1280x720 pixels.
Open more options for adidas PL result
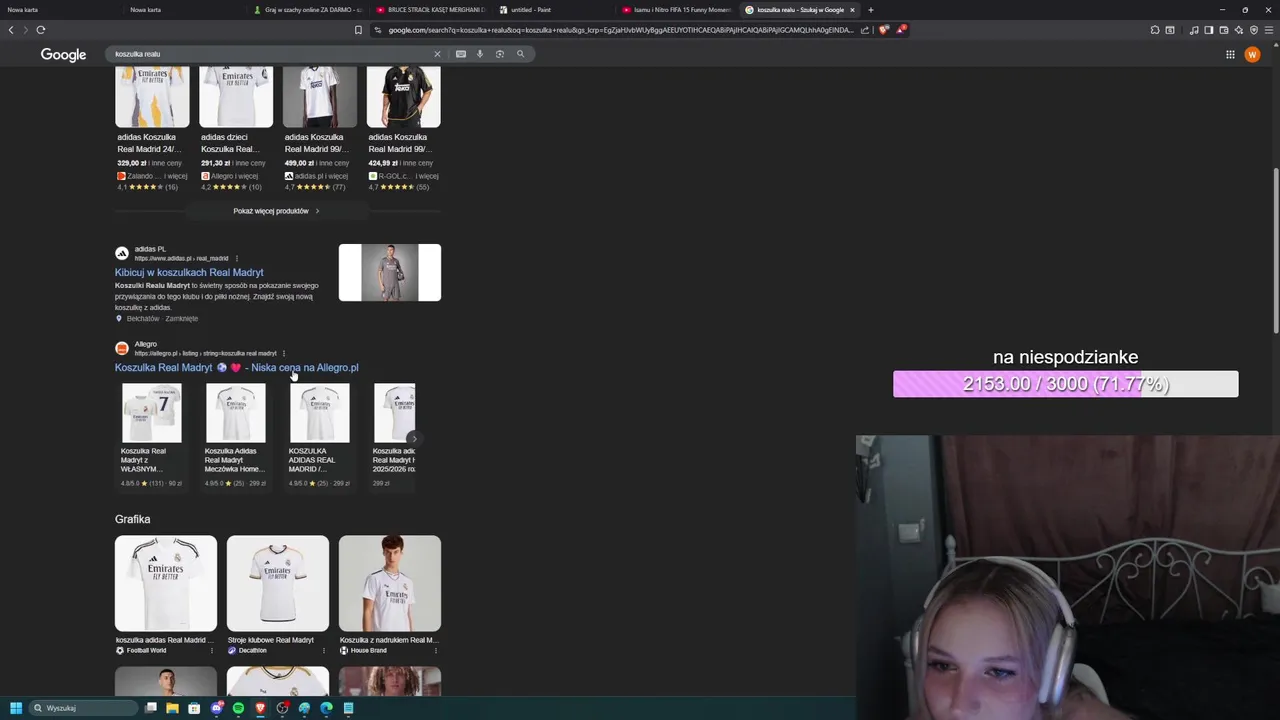(x=237, y=258)
